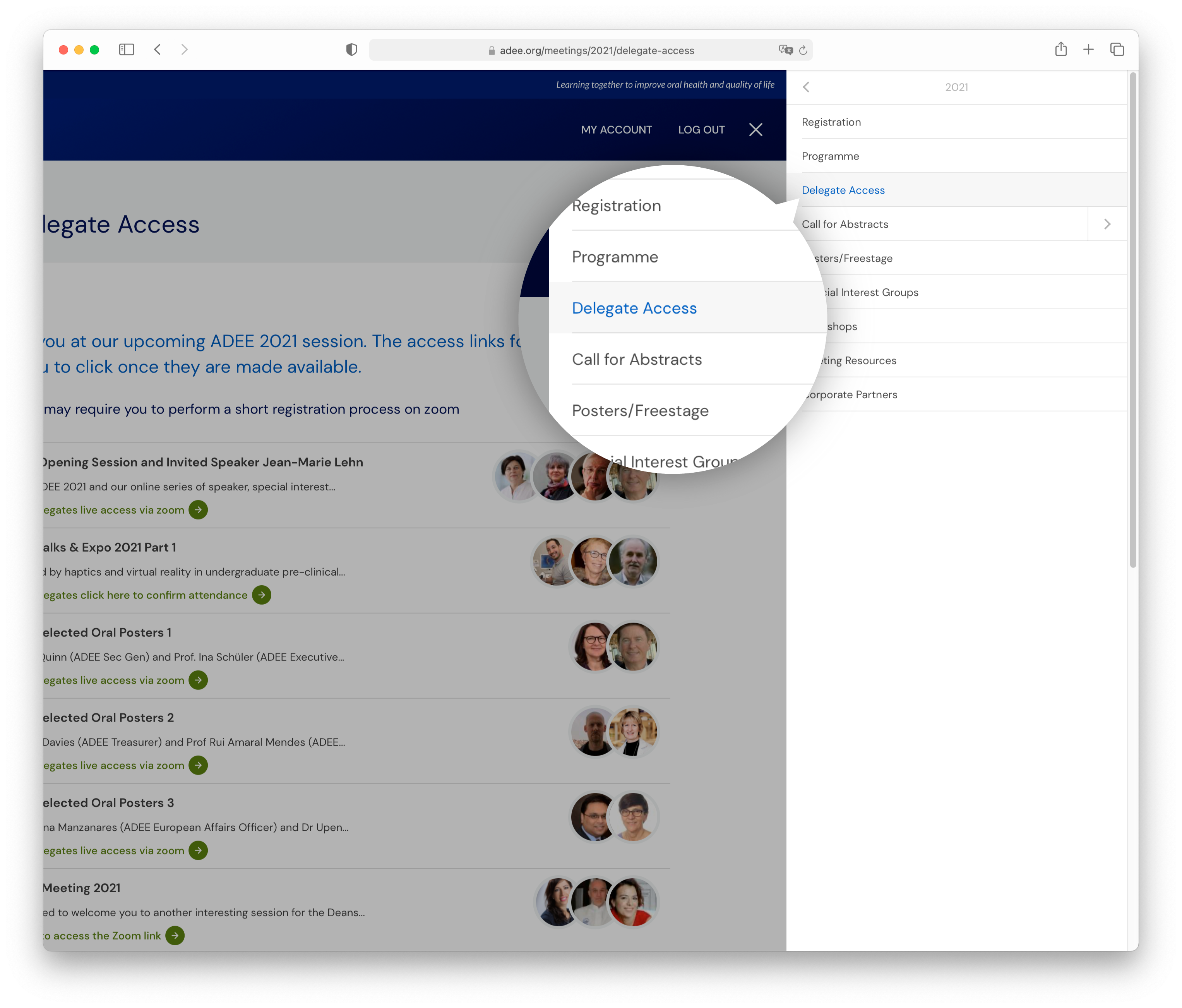1182x1008 pixels.
Task: Close the menu with X icon
Action: coord(756,130)
